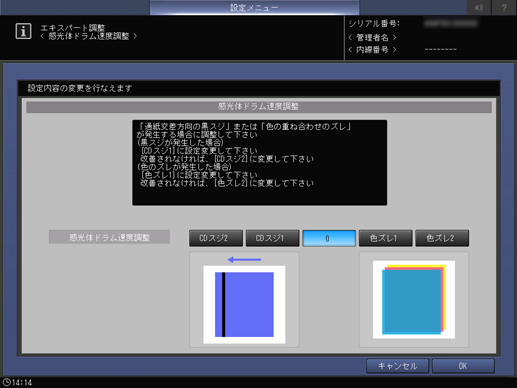This screenshot has width=517, height=388.
Task: Click the 管理者名 label
Action: coord(372,37)
